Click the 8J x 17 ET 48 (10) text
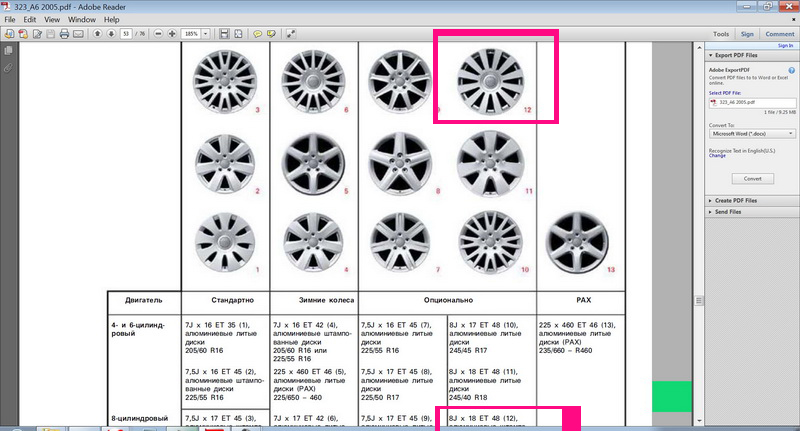 click(x=484, y=325)
